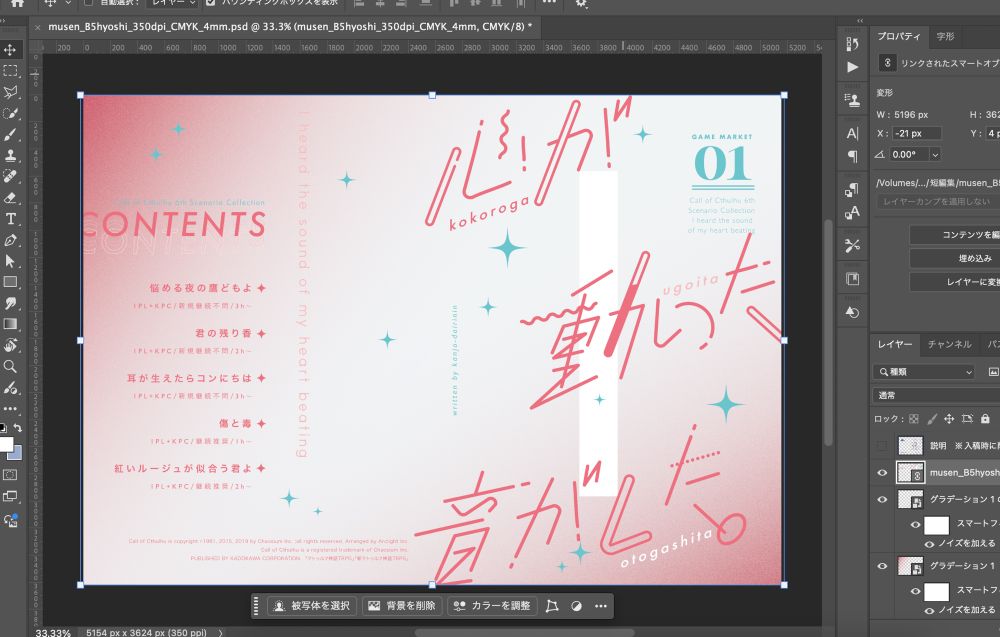Switch to the チャンネル tab
Image resolution: width=1000 pixels, height=637 pixels.
(950, 344)
